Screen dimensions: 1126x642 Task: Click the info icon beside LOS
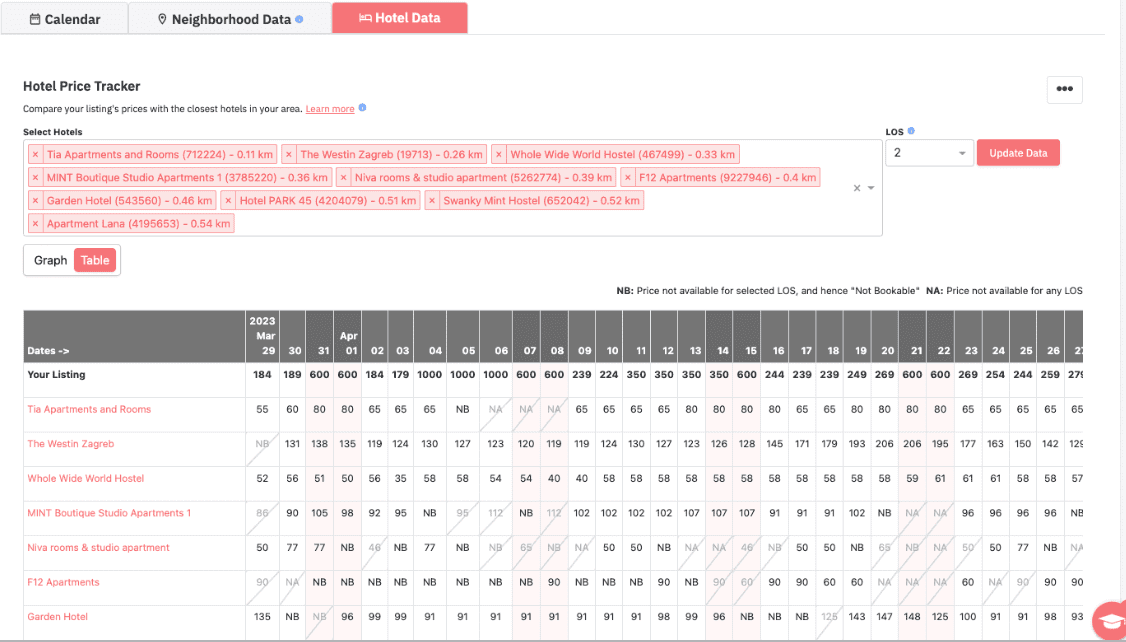pyautogui.click(x=911, y=131)
